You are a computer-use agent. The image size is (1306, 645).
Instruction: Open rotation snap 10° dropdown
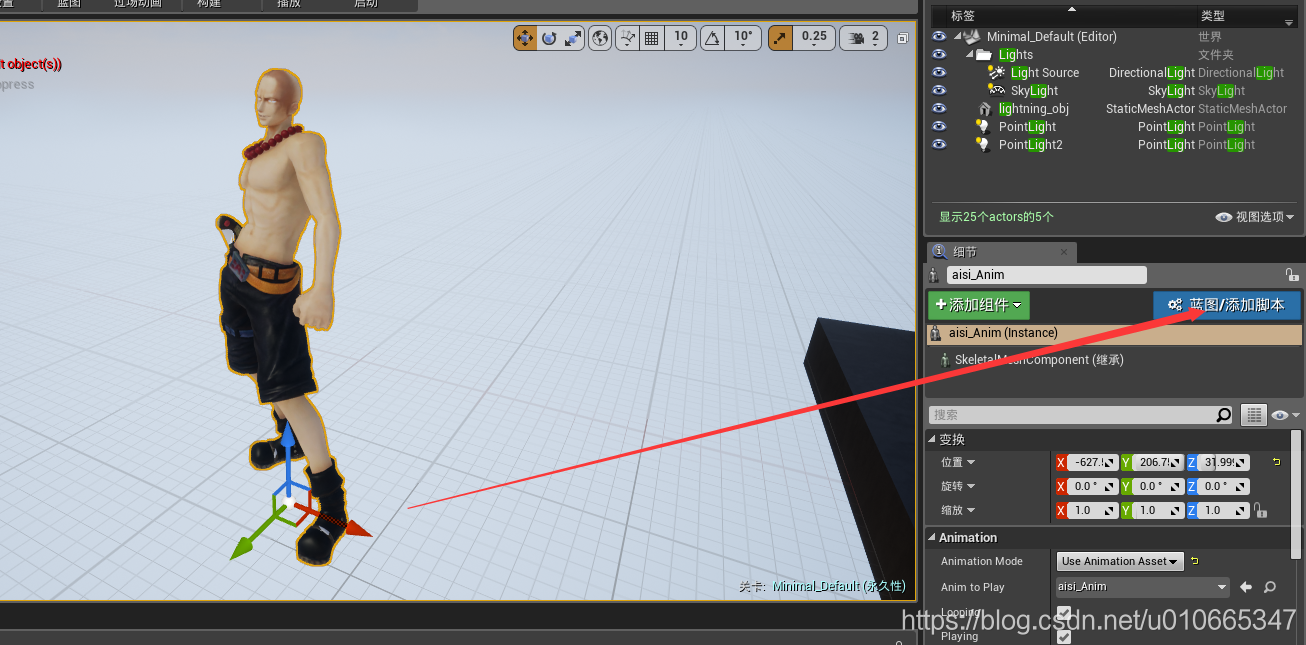click(743, 38)
